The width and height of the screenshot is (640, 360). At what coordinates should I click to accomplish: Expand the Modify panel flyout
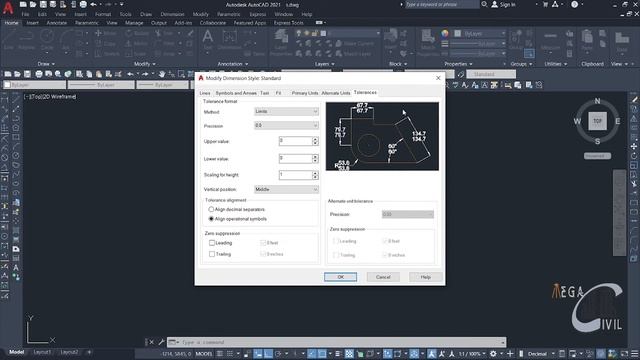point(144,64)
